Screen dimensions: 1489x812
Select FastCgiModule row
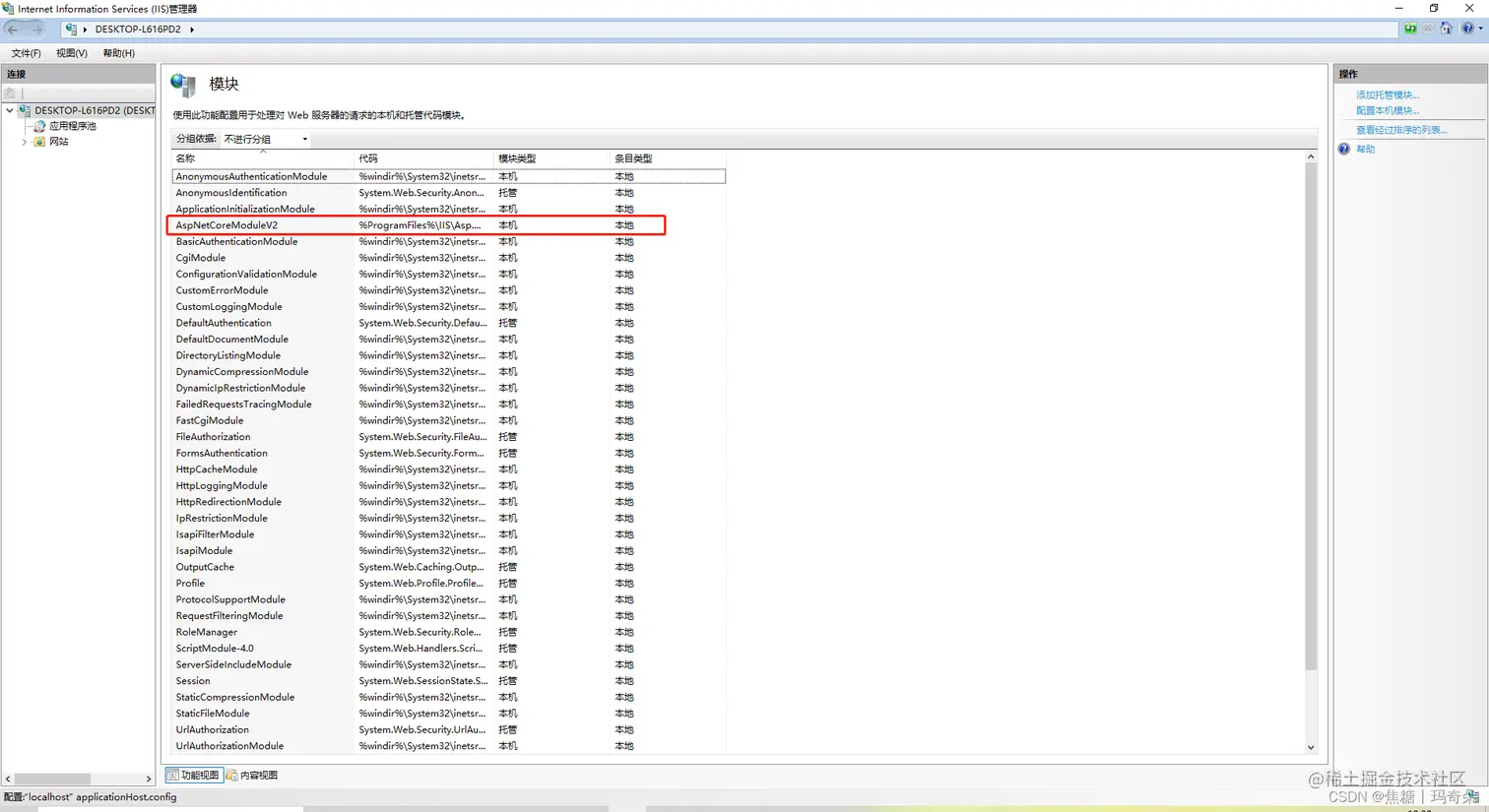coord(449,420)
